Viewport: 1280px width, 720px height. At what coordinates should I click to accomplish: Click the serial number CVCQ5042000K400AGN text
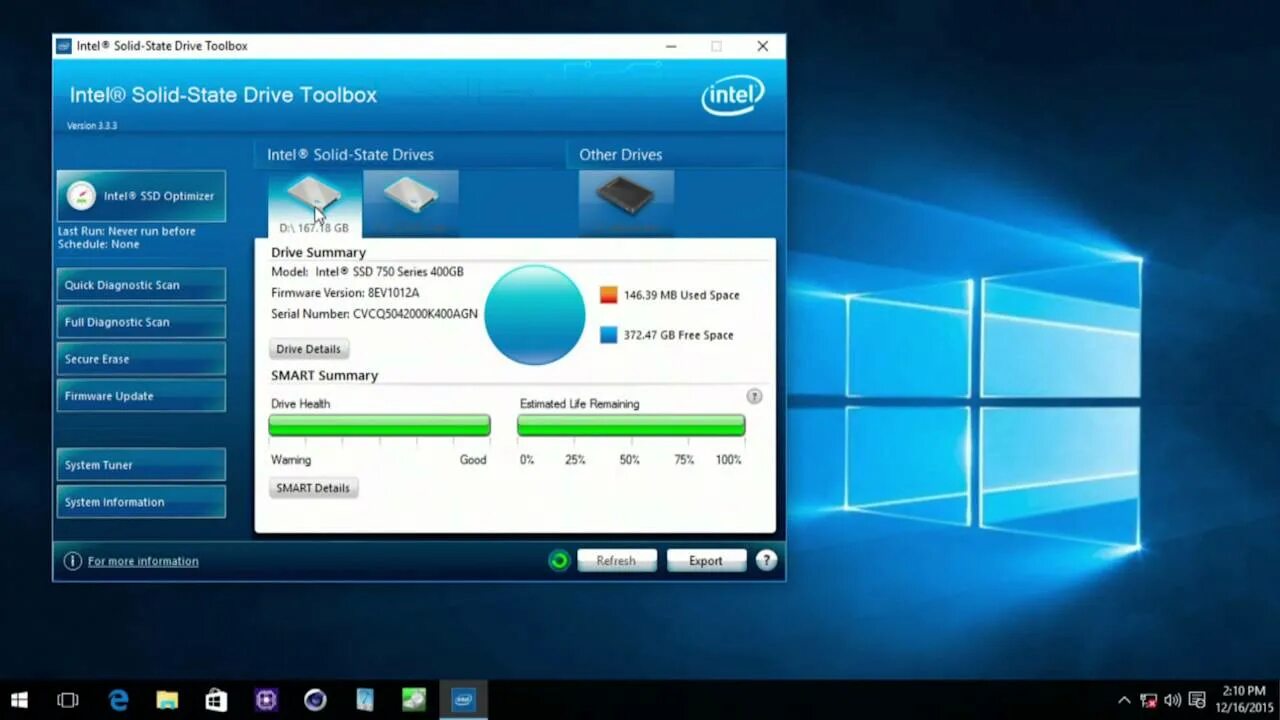pyautogui.click(x=415, y=314)
